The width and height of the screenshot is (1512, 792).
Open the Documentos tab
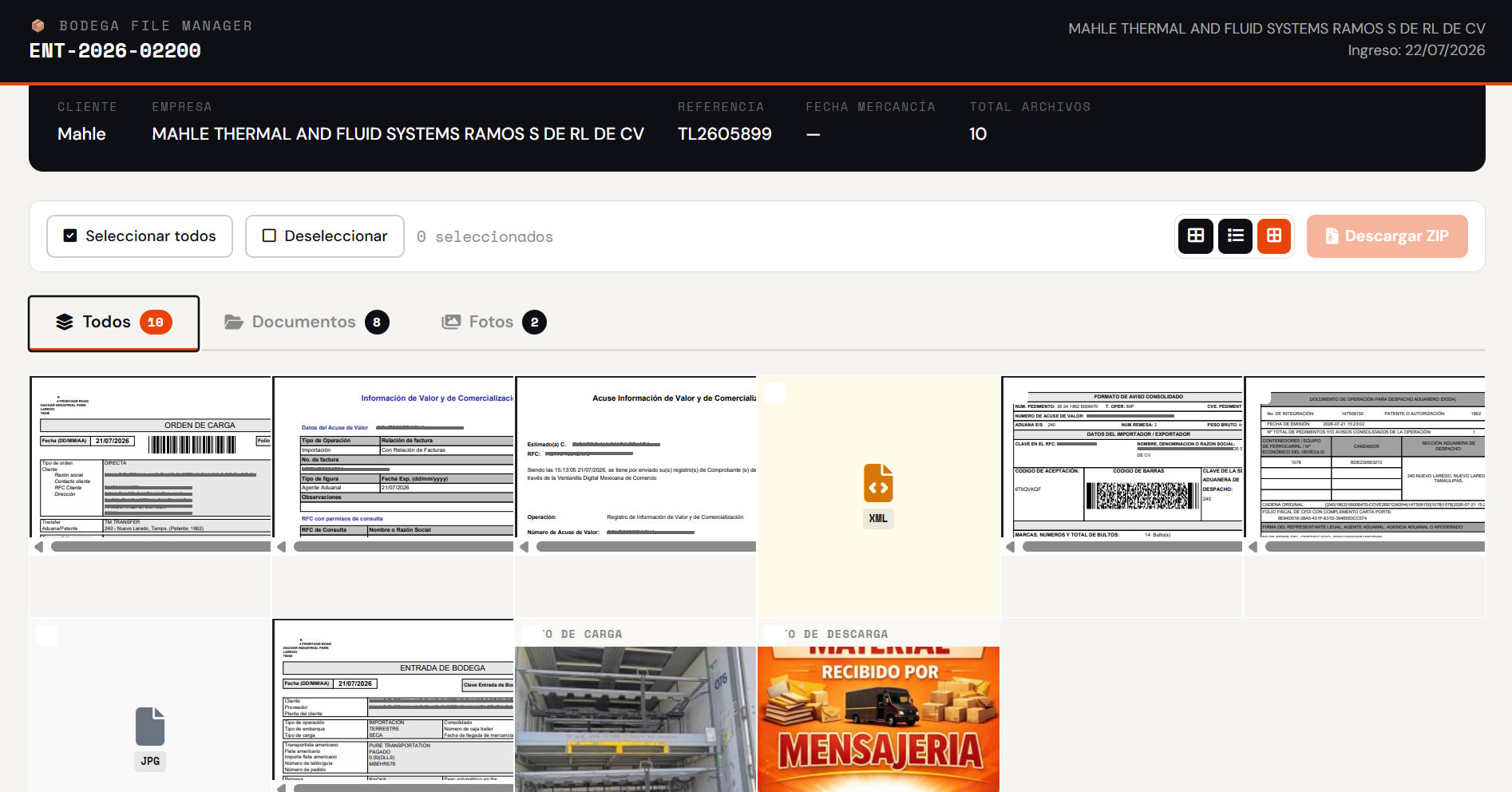click(307, 322)
